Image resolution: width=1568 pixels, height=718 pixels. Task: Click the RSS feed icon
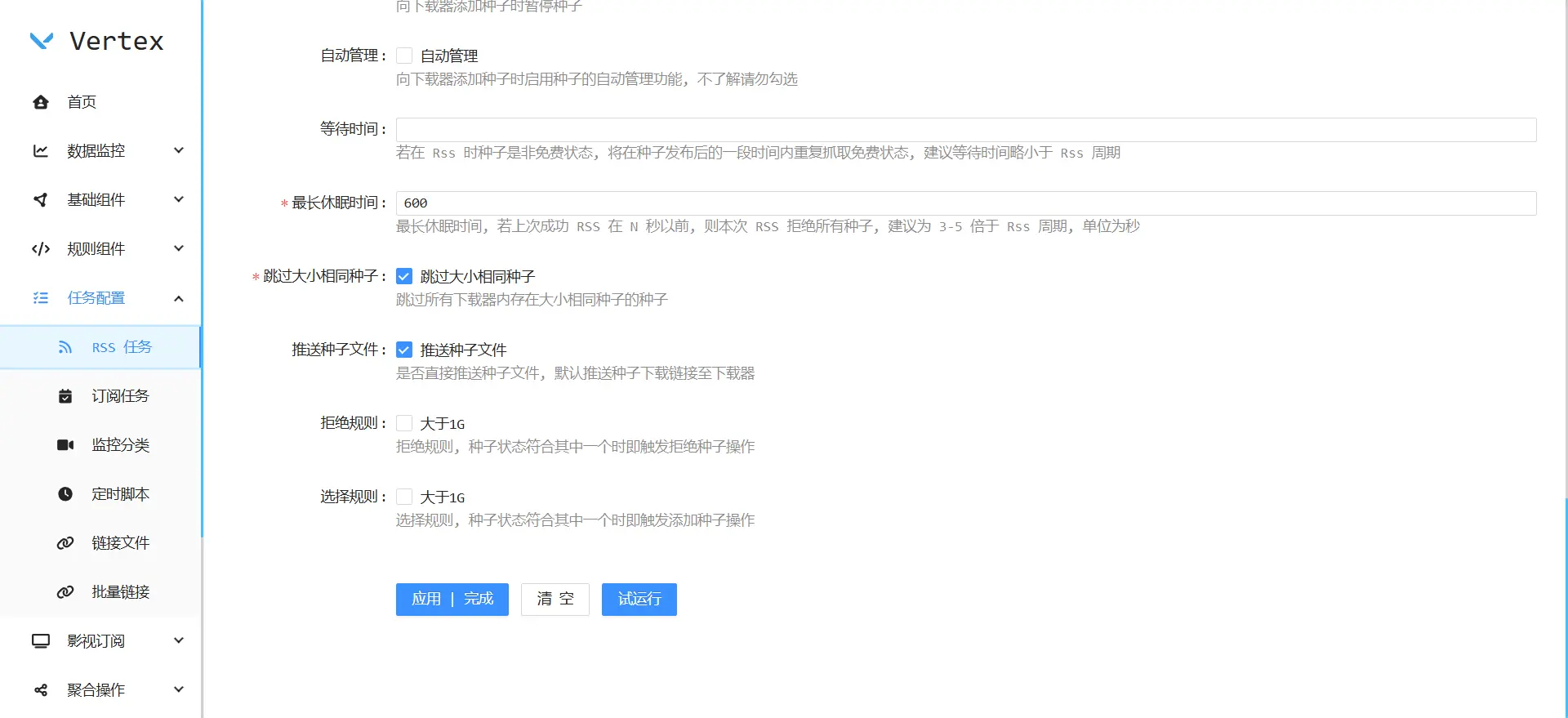pos(65,347)
